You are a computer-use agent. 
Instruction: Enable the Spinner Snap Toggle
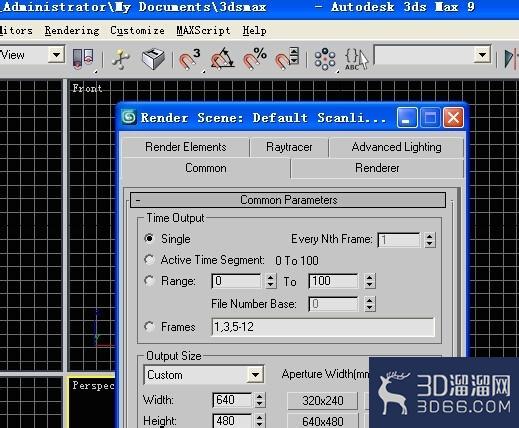click(287, 59)
